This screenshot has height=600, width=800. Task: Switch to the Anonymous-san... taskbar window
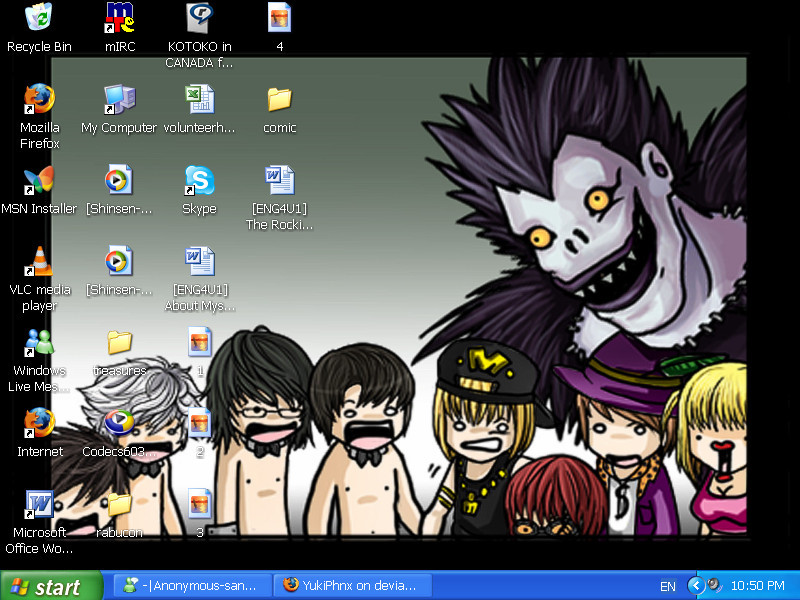(193, 586)
